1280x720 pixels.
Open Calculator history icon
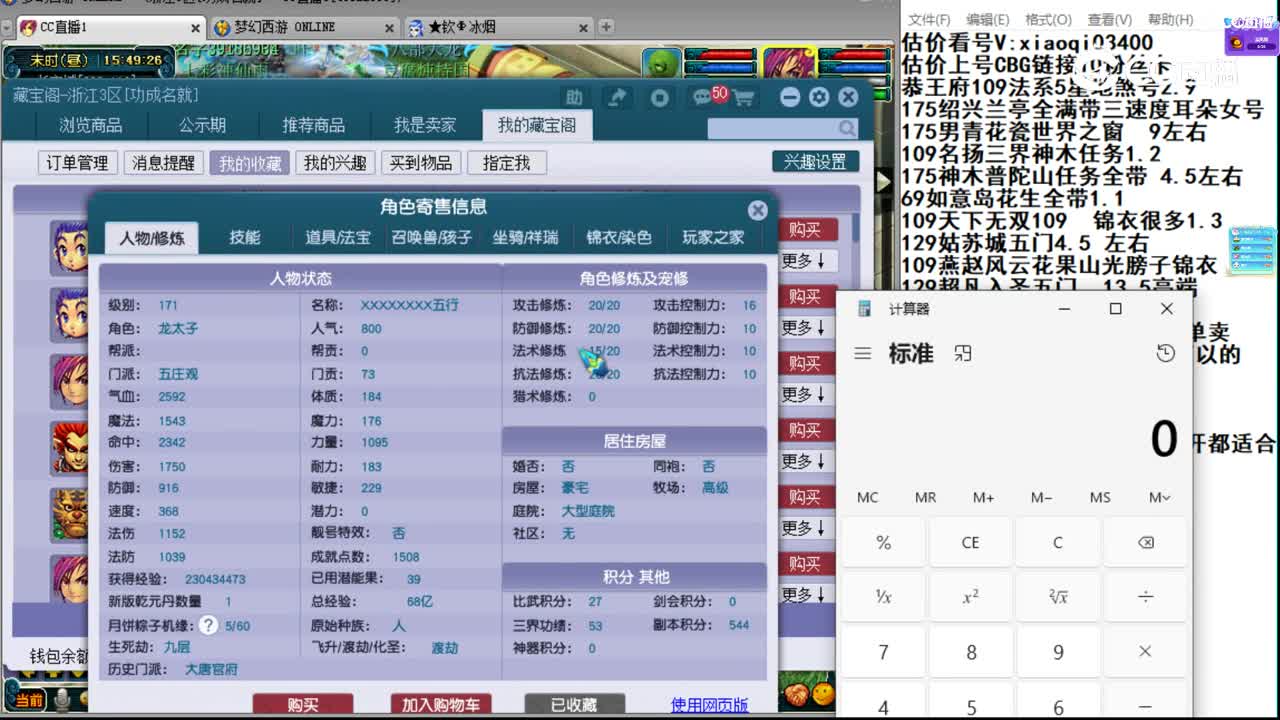pos(1165,353)
